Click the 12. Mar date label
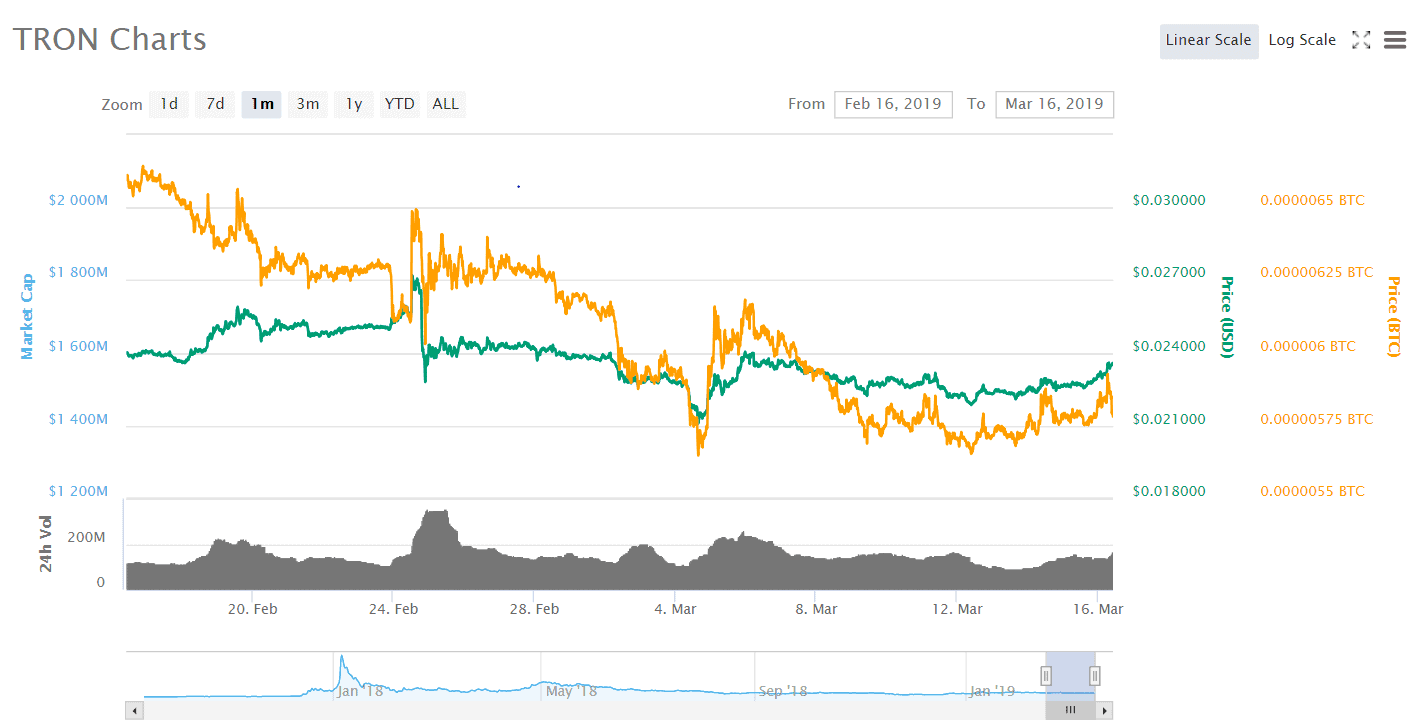The image size is (1419, 726). pos(957,609)
